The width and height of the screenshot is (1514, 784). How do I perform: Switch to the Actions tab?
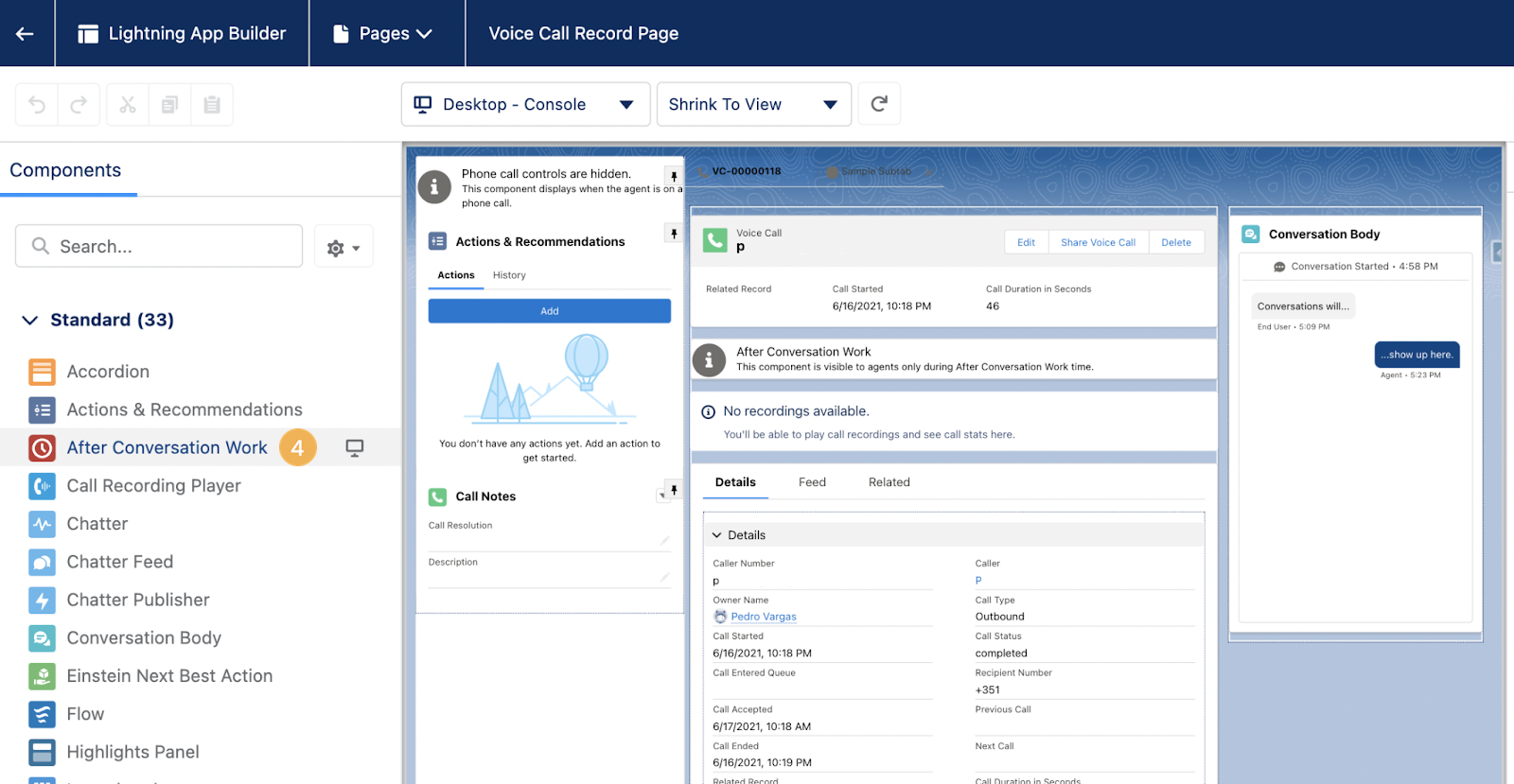pyautogui.click(x=456, y=275)
